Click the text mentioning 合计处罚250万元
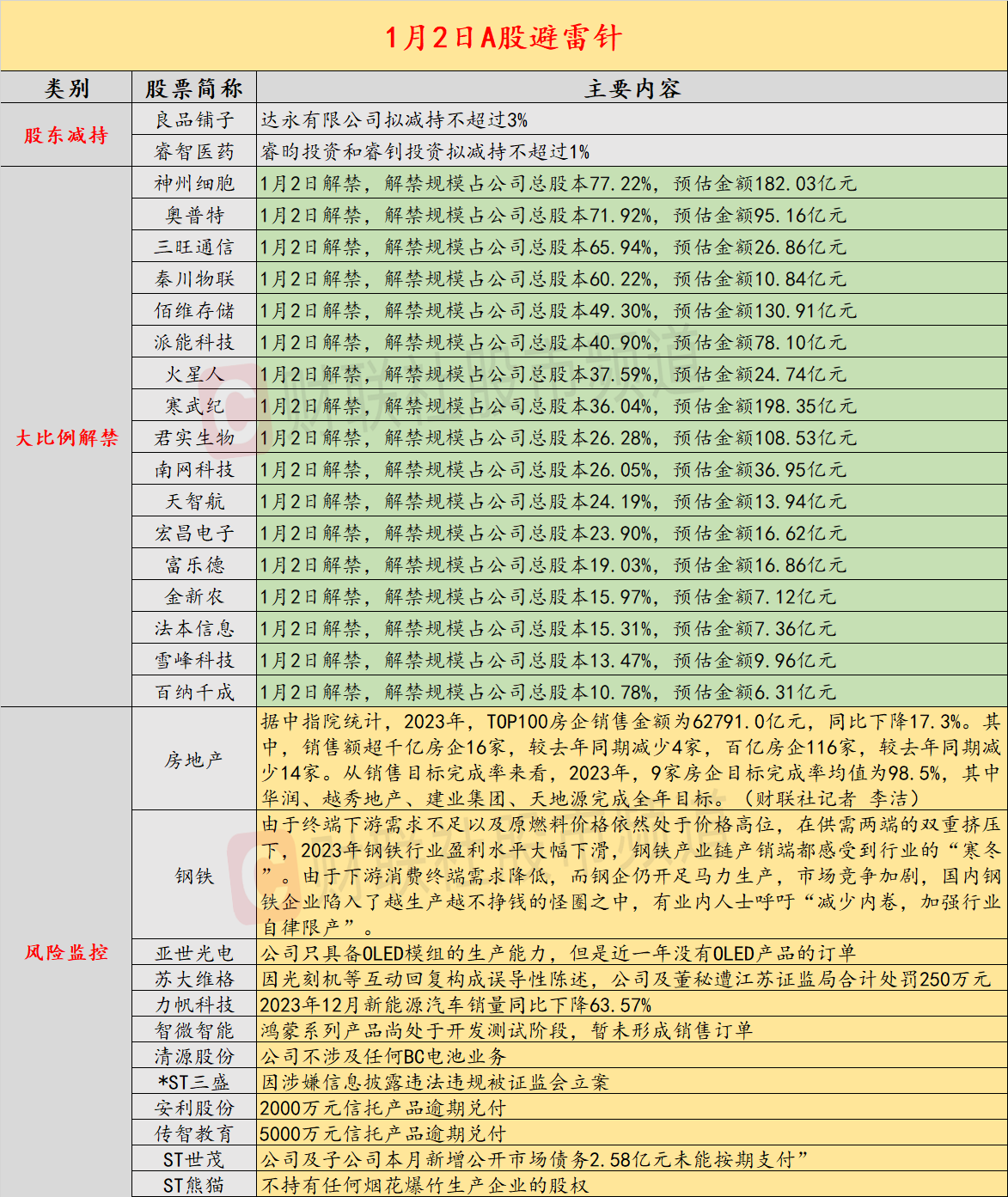Image resolution: width=1008 pixels, height=1197 pixels. 626,979
